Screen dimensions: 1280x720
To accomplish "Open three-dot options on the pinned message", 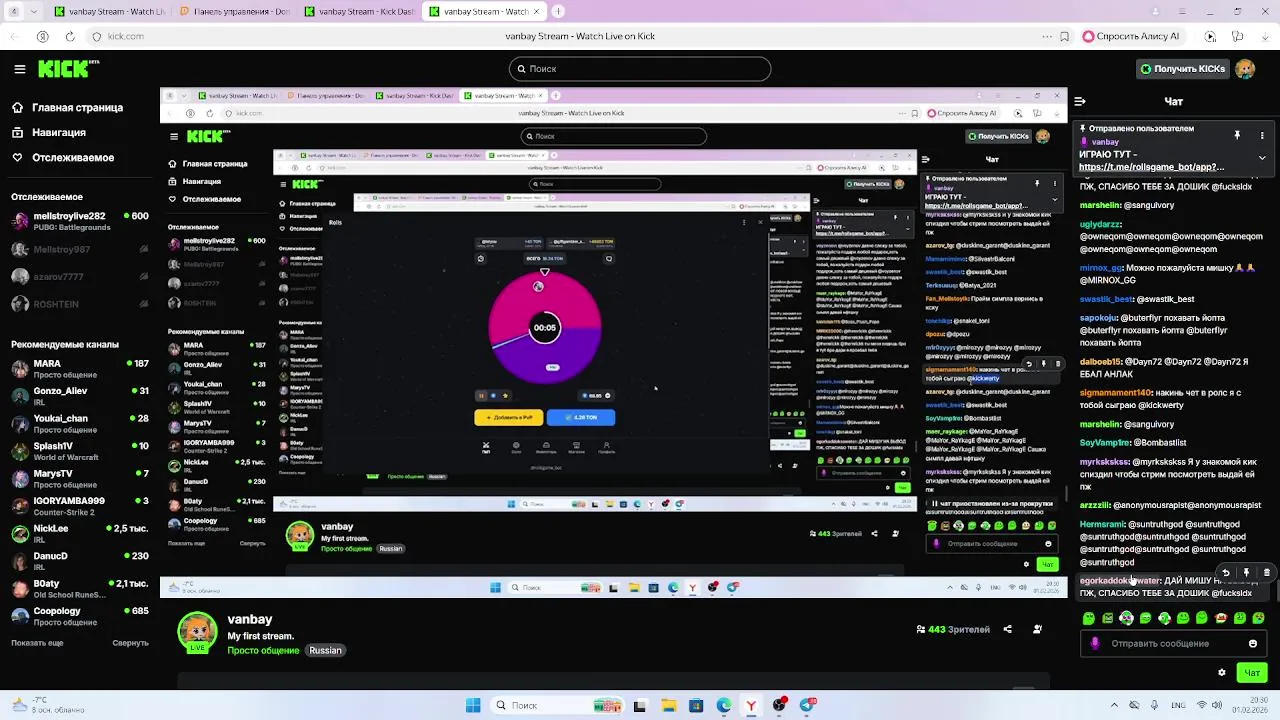I will click(x=1262, y=135).
